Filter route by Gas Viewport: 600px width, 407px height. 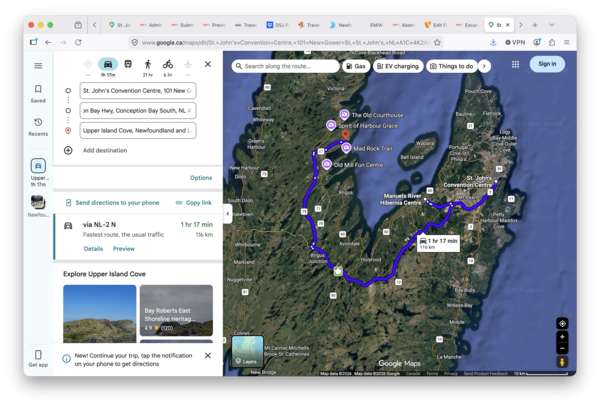click(x=356, y=66)
